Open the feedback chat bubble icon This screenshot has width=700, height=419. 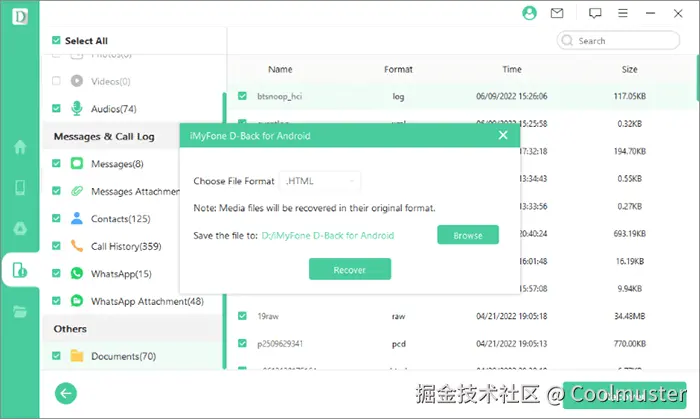595,13
